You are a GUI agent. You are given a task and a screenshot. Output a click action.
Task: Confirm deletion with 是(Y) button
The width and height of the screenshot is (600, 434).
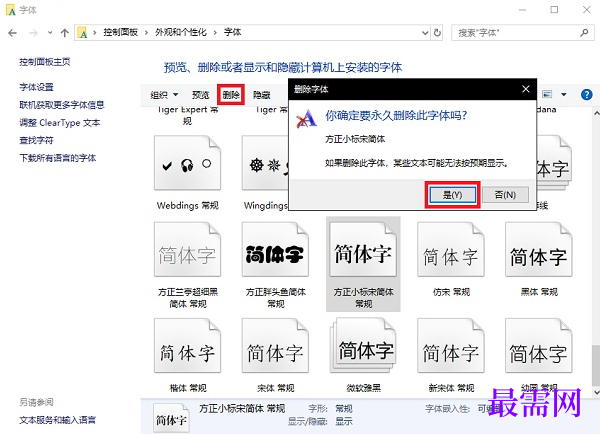(x=453, y=195)
